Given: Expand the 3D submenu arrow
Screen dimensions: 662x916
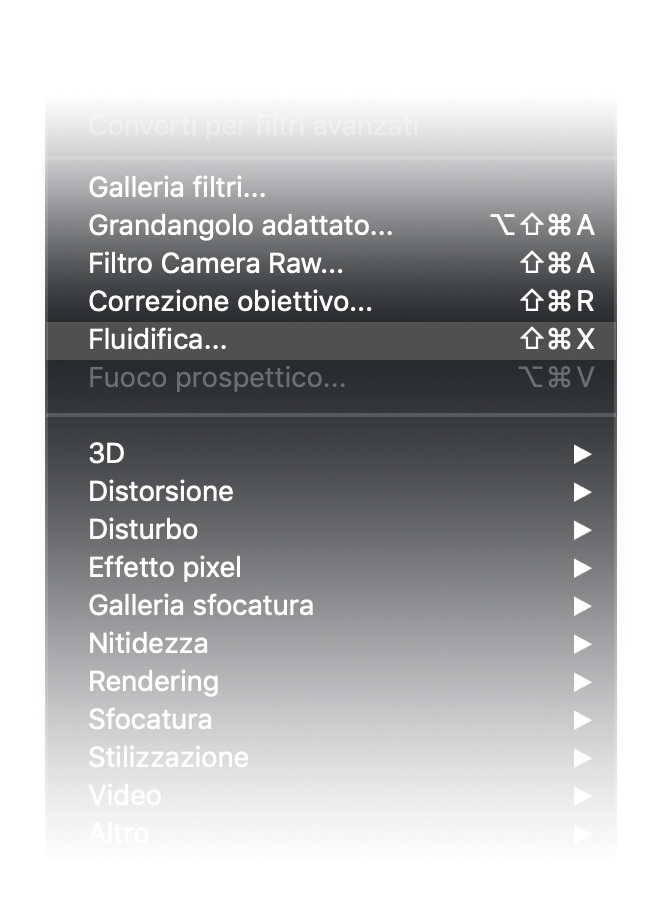Looking at the screenshot, I should (582, 454).
